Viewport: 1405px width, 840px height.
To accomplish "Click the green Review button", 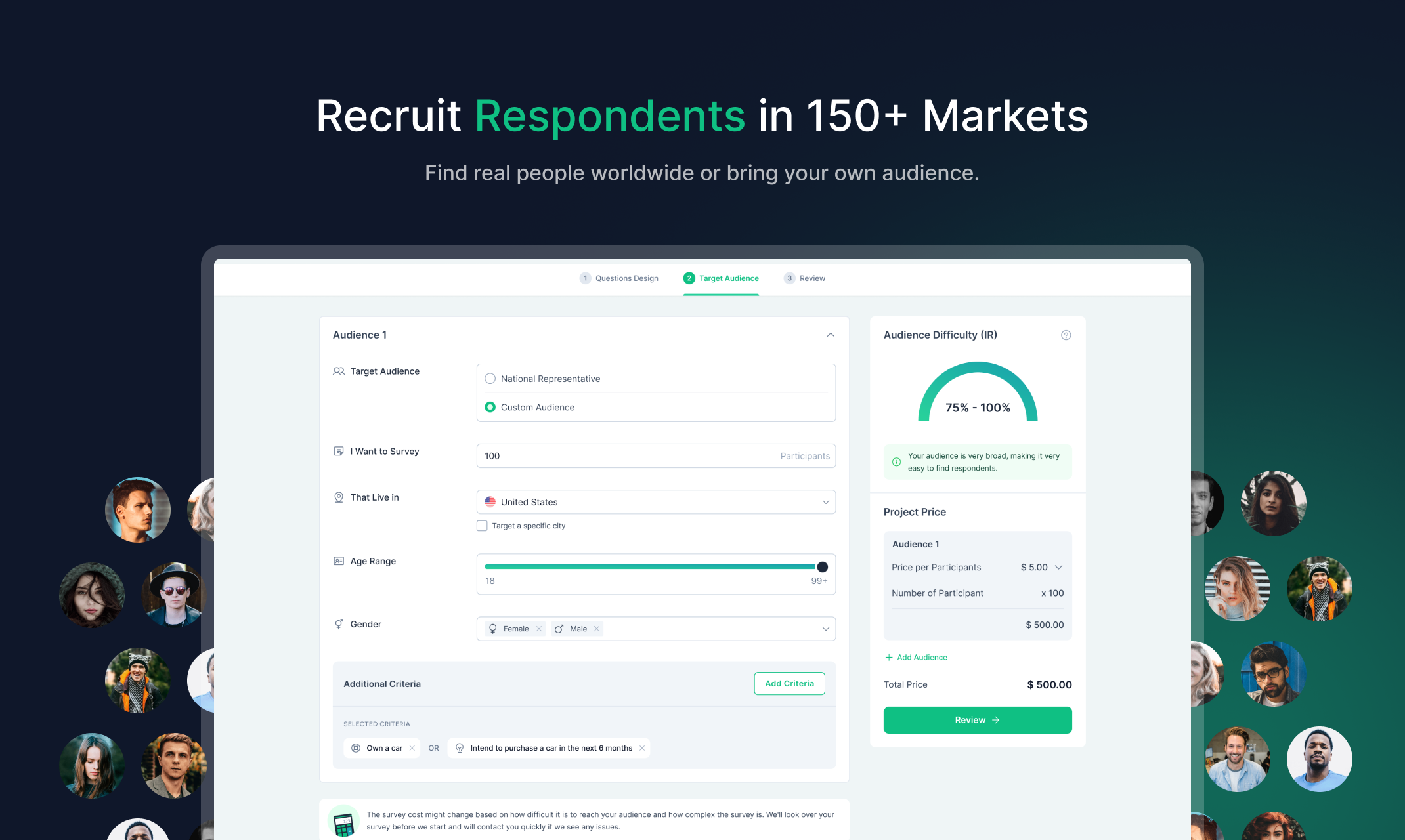I will click(x=977, y=720).
